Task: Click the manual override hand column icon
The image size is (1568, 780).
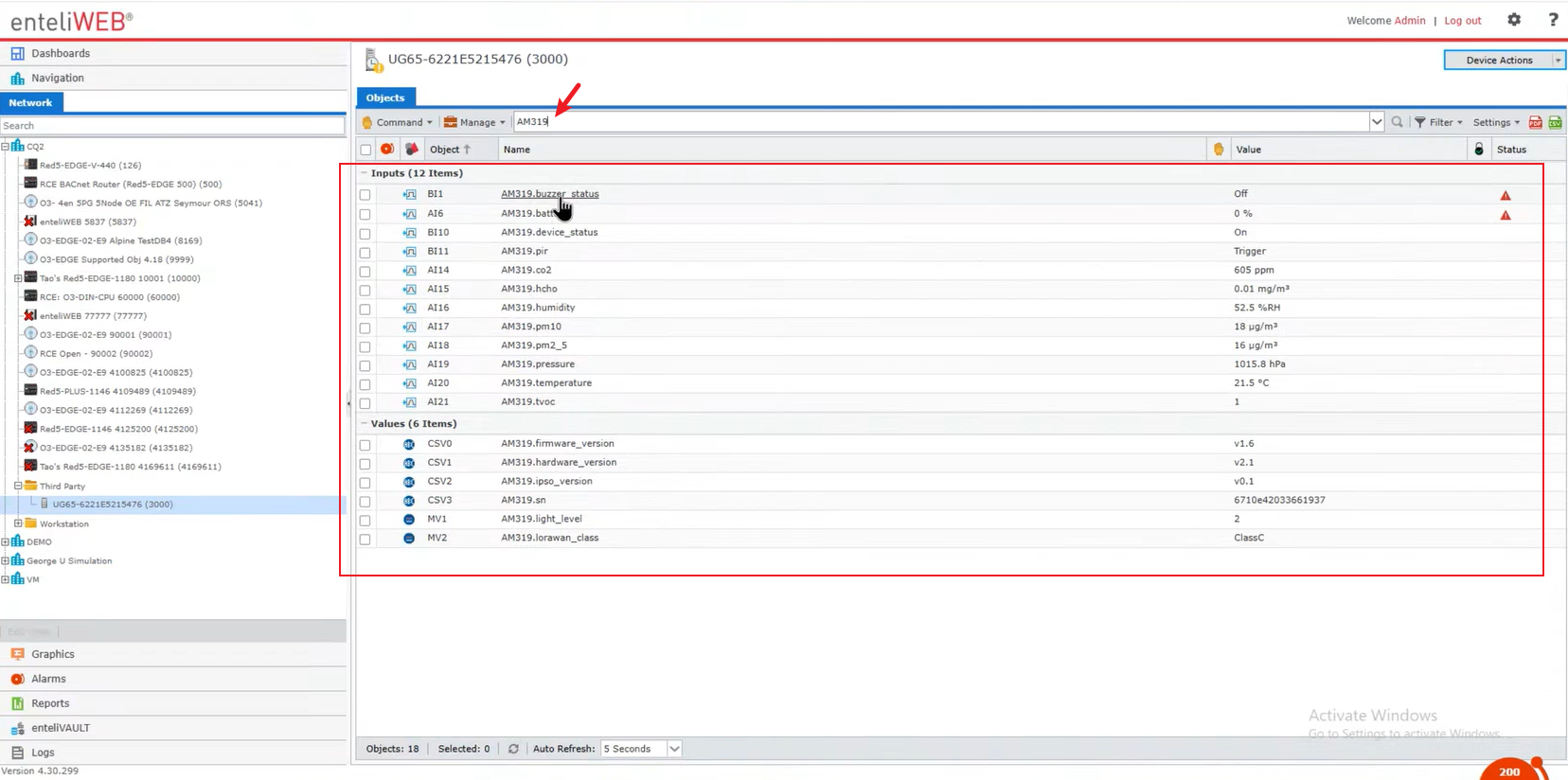Action: (x=1219, y=150)
